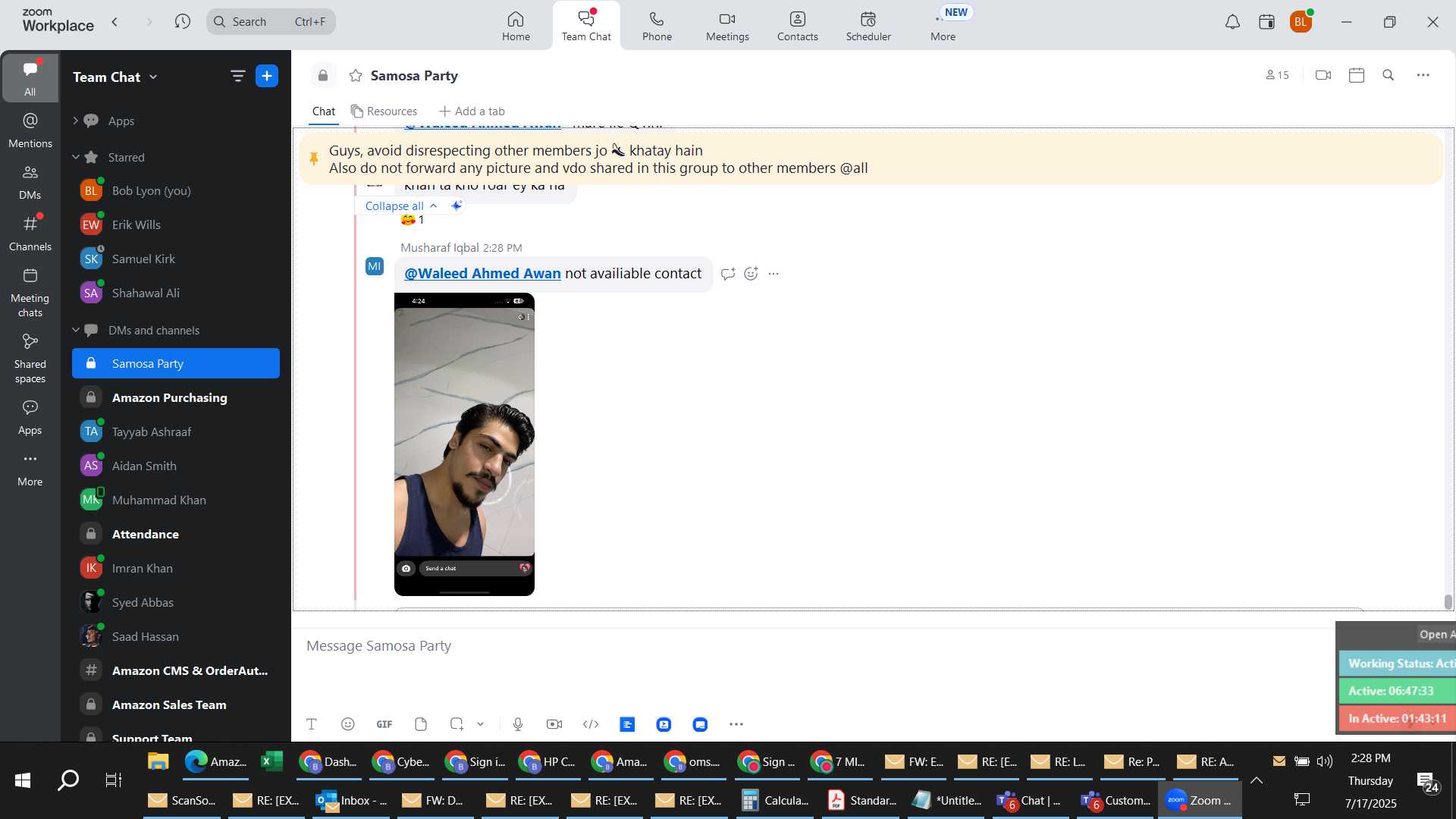
Task: Open the Amazon Sales Team channel
Action: tap(176, 704)
